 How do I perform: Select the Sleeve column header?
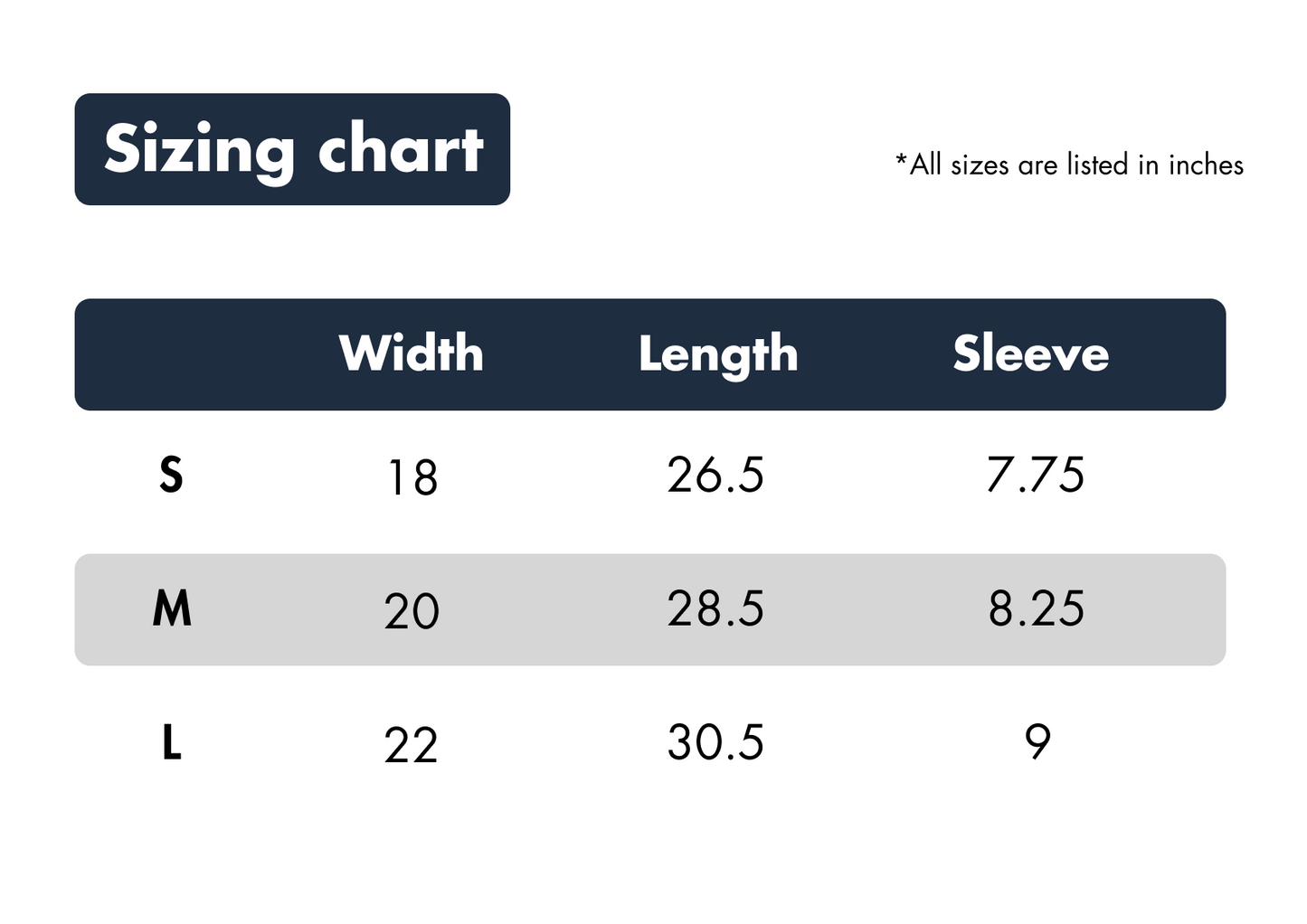pos(1030,353)
